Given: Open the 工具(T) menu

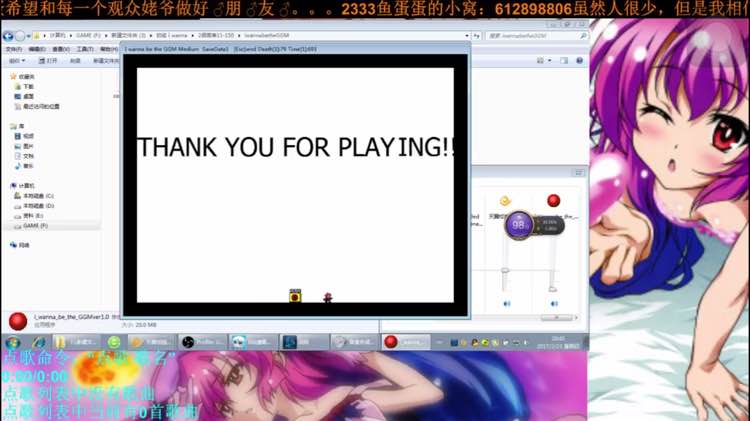Looking at the screenshot, I should pyautogui.click(x=85, y=49).
